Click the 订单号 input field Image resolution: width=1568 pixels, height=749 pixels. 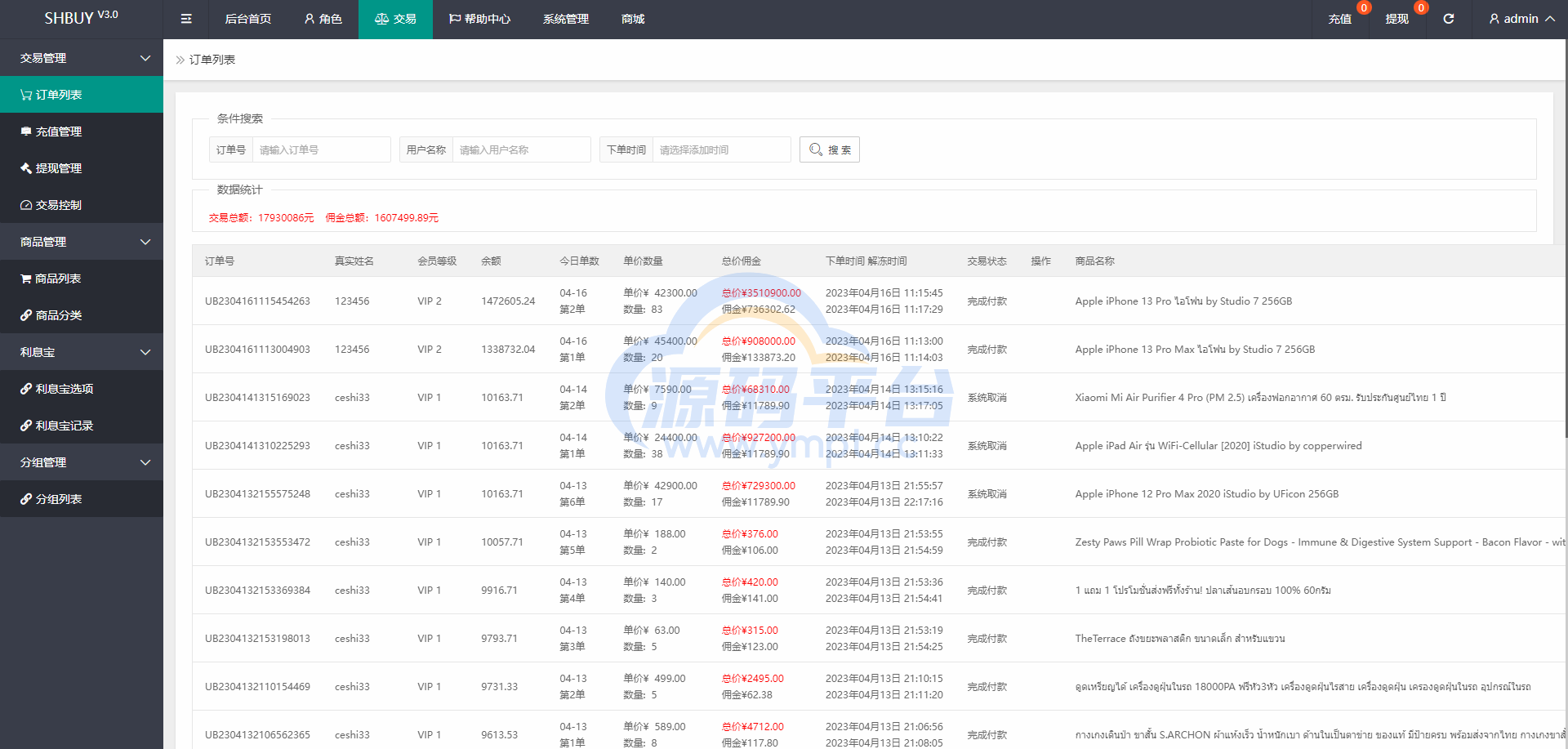pos(321,149)
